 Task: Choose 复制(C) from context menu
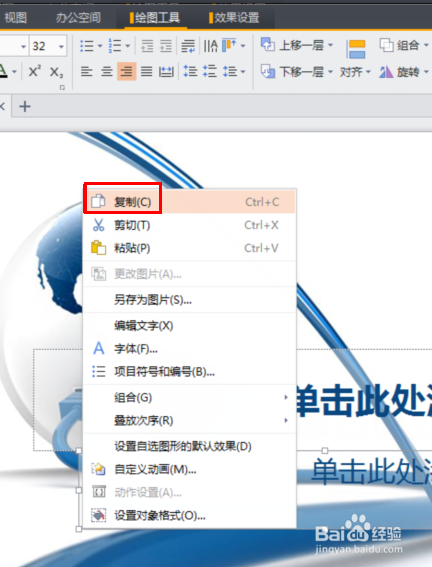[x=189, y=202]
